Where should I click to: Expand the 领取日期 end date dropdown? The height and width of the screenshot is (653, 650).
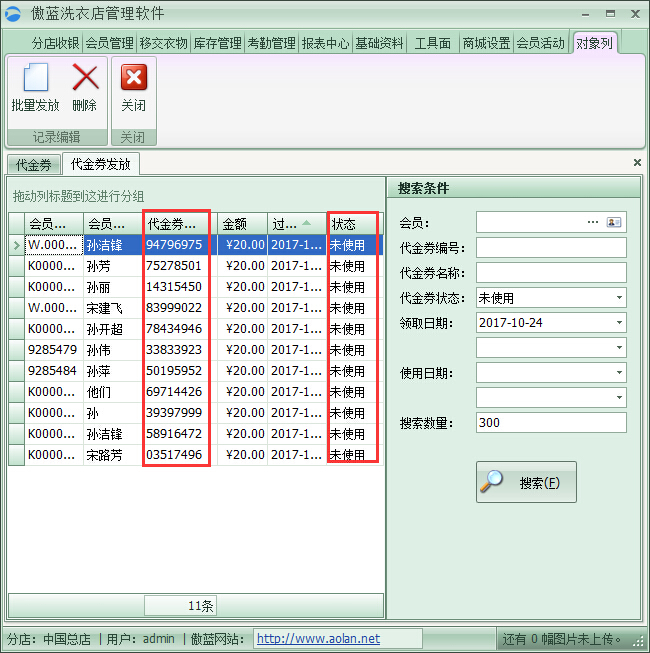click(x=619, y=348)
